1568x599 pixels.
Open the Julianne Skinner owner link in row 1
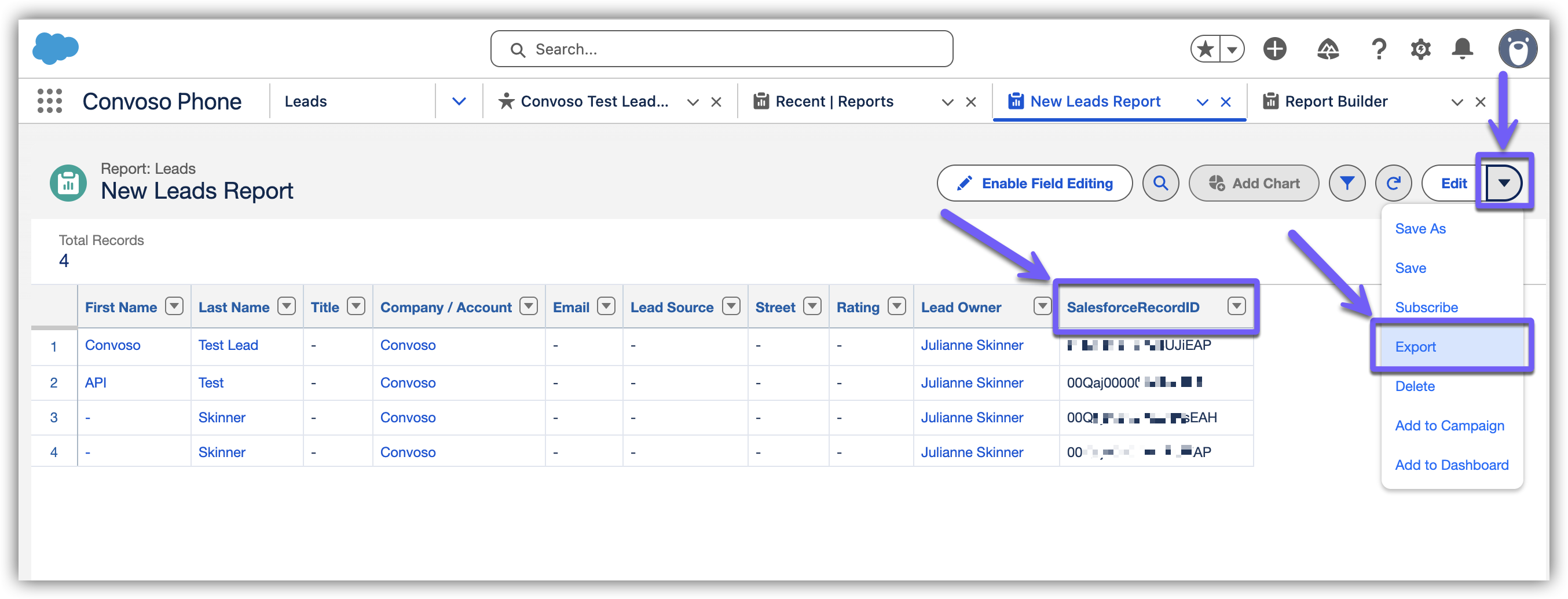click(972, 345)
